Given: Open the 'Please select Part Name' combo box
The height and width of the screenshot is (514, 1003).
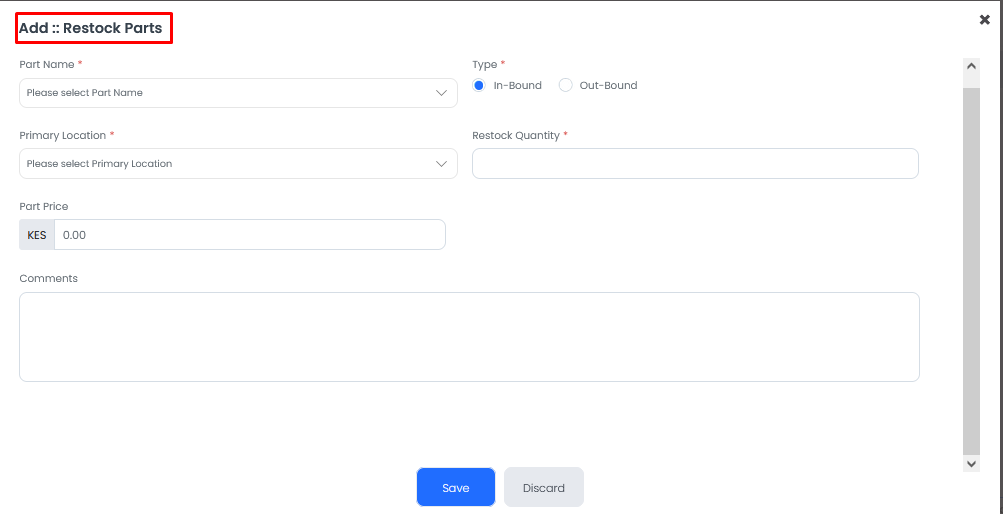Looking at the screenshot, I should point(238,93).
